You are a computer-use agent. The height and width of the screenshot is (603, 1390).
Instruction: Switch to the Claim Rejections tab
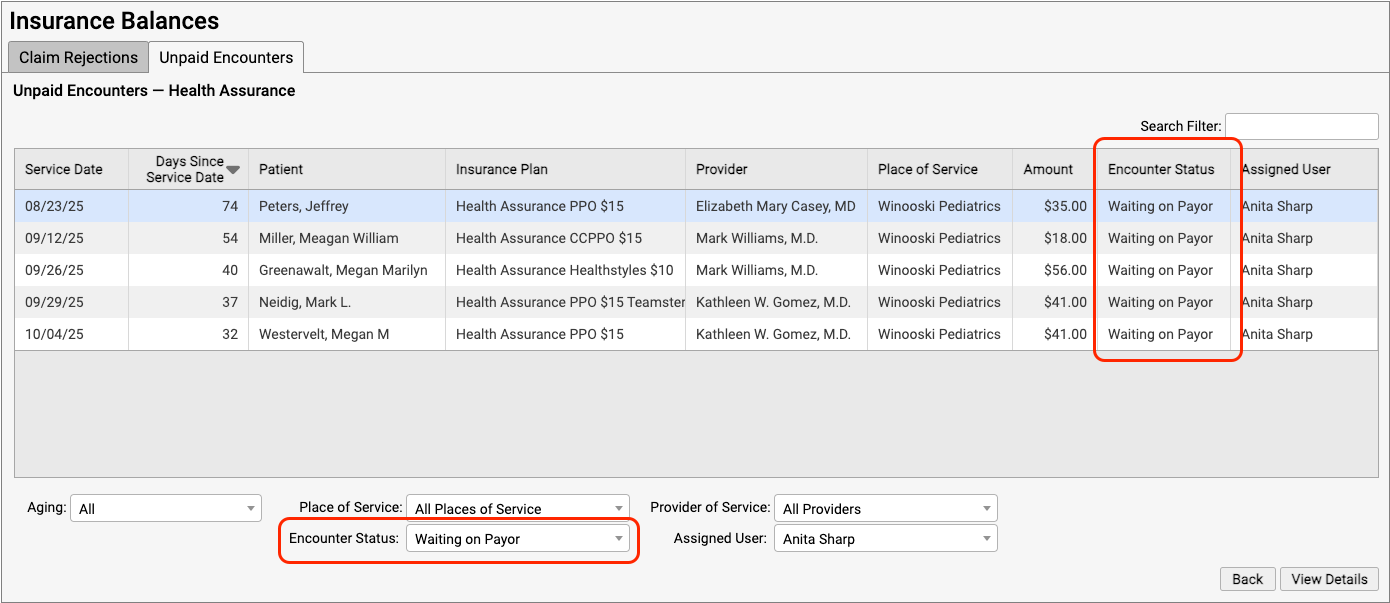pyautogui.click(x=78, y=57)
